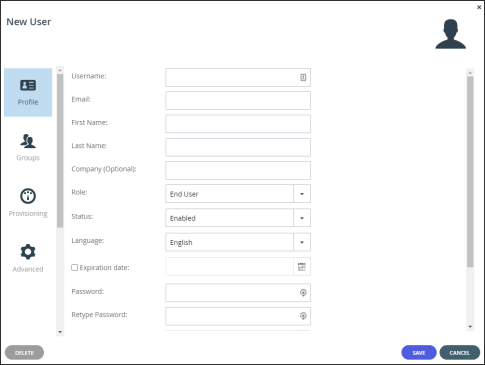Click the English value in Language combo
This screenshot has width=485, height=365.
click(x=181, y=243)
